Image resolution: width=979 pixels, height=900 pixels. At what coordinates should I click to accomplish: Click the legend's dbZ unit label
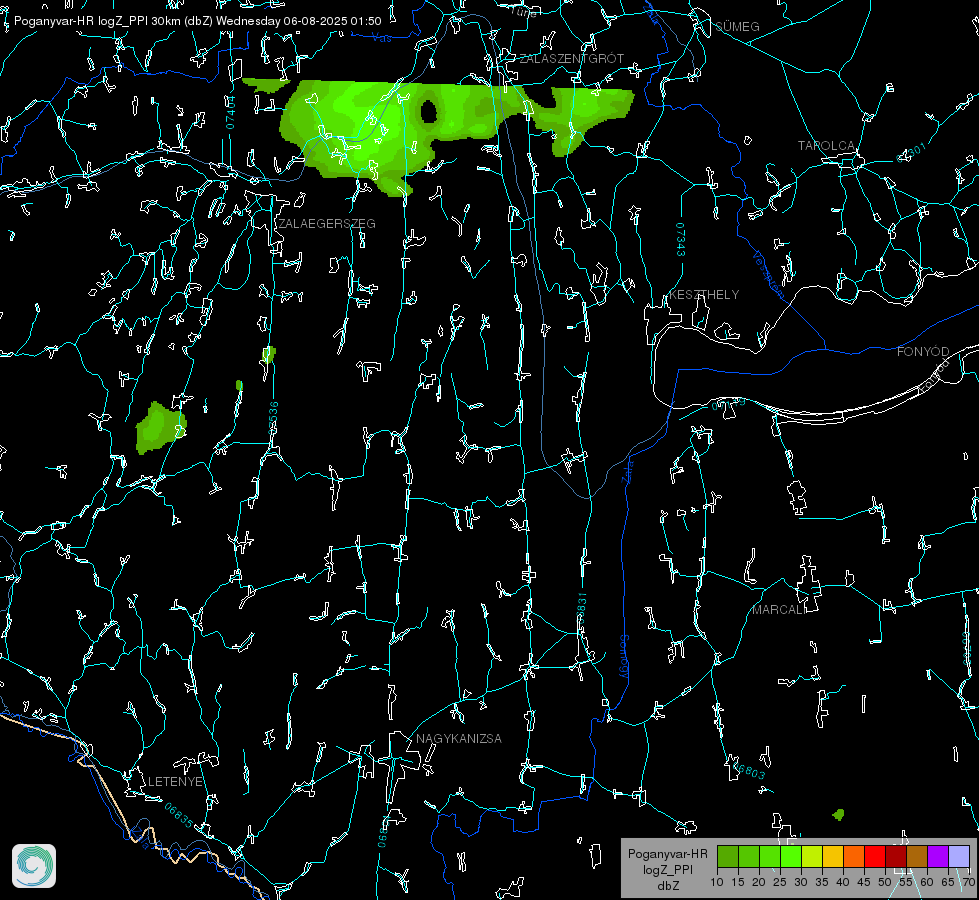coord(667,886)
